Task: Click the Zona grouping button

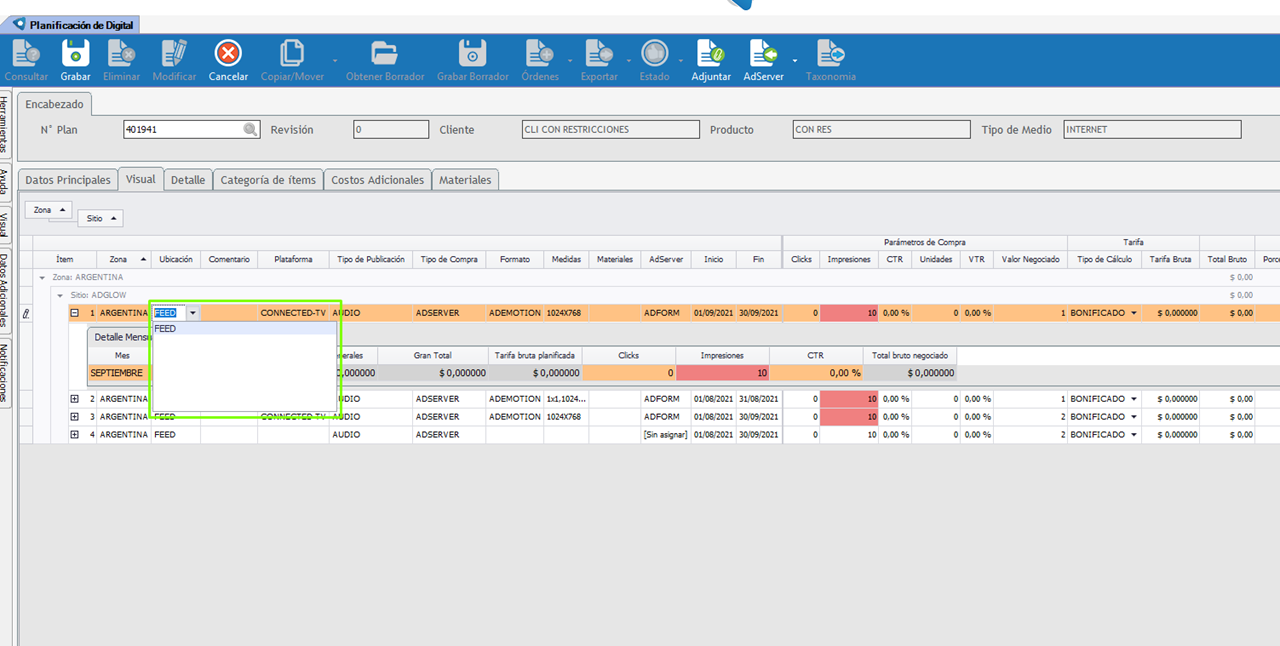Action: [x=48, y=210]
